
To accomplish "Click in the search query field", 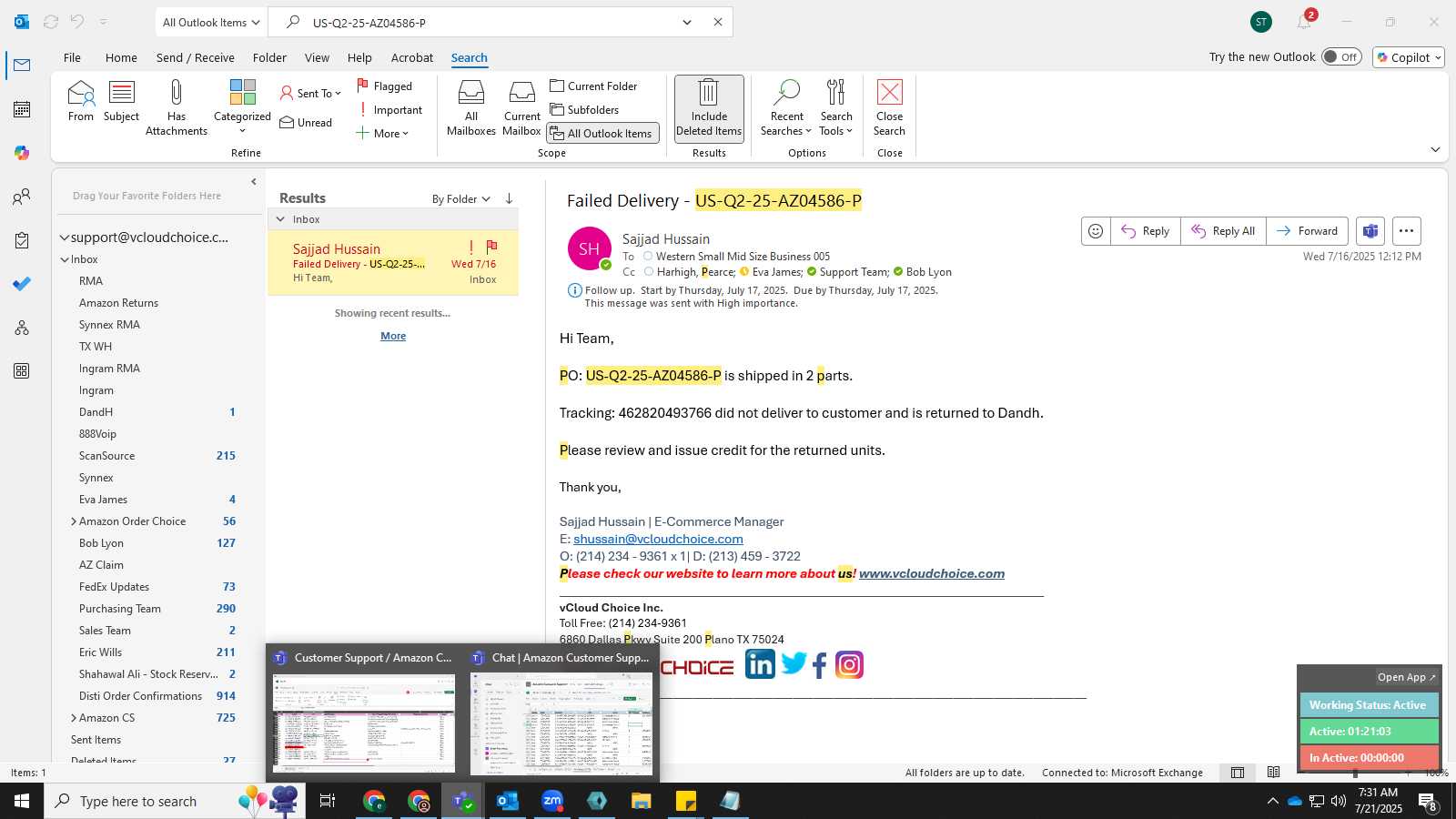I will pyautogui.click(x=491, y=22).
